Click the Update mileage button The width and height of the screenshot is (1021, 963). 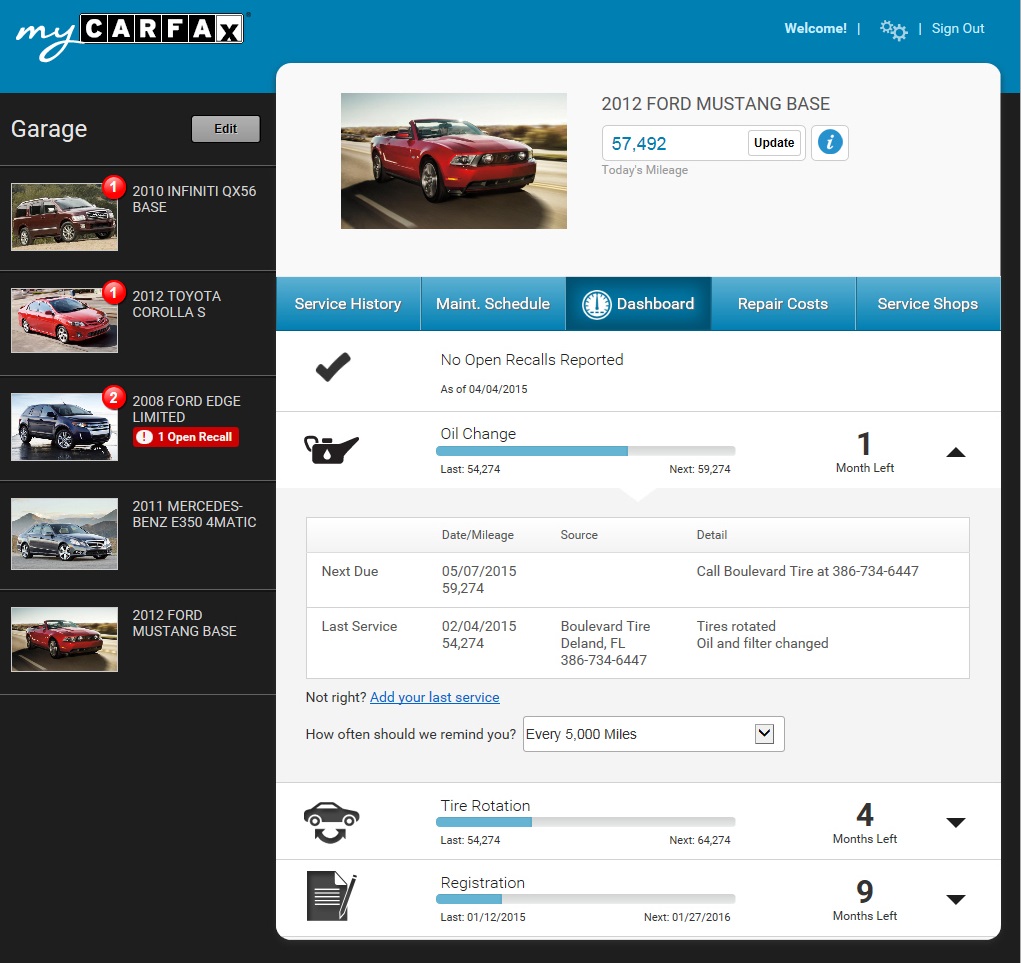coord(774,143)
